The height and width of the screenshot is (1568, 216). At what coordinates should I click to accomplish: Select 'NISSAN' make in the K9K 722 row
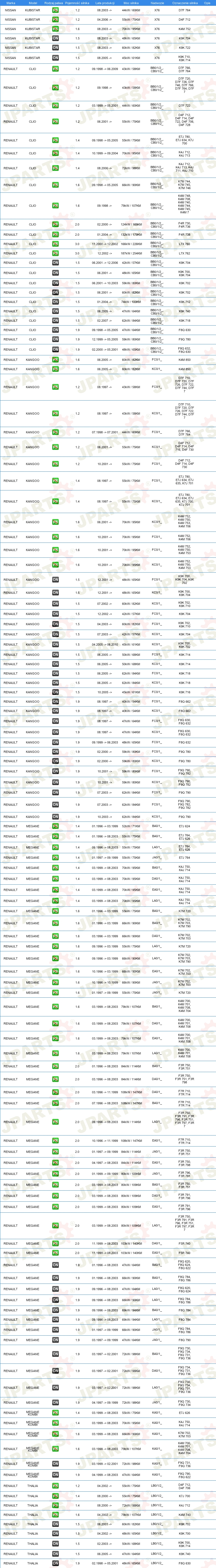pos(10,47)
